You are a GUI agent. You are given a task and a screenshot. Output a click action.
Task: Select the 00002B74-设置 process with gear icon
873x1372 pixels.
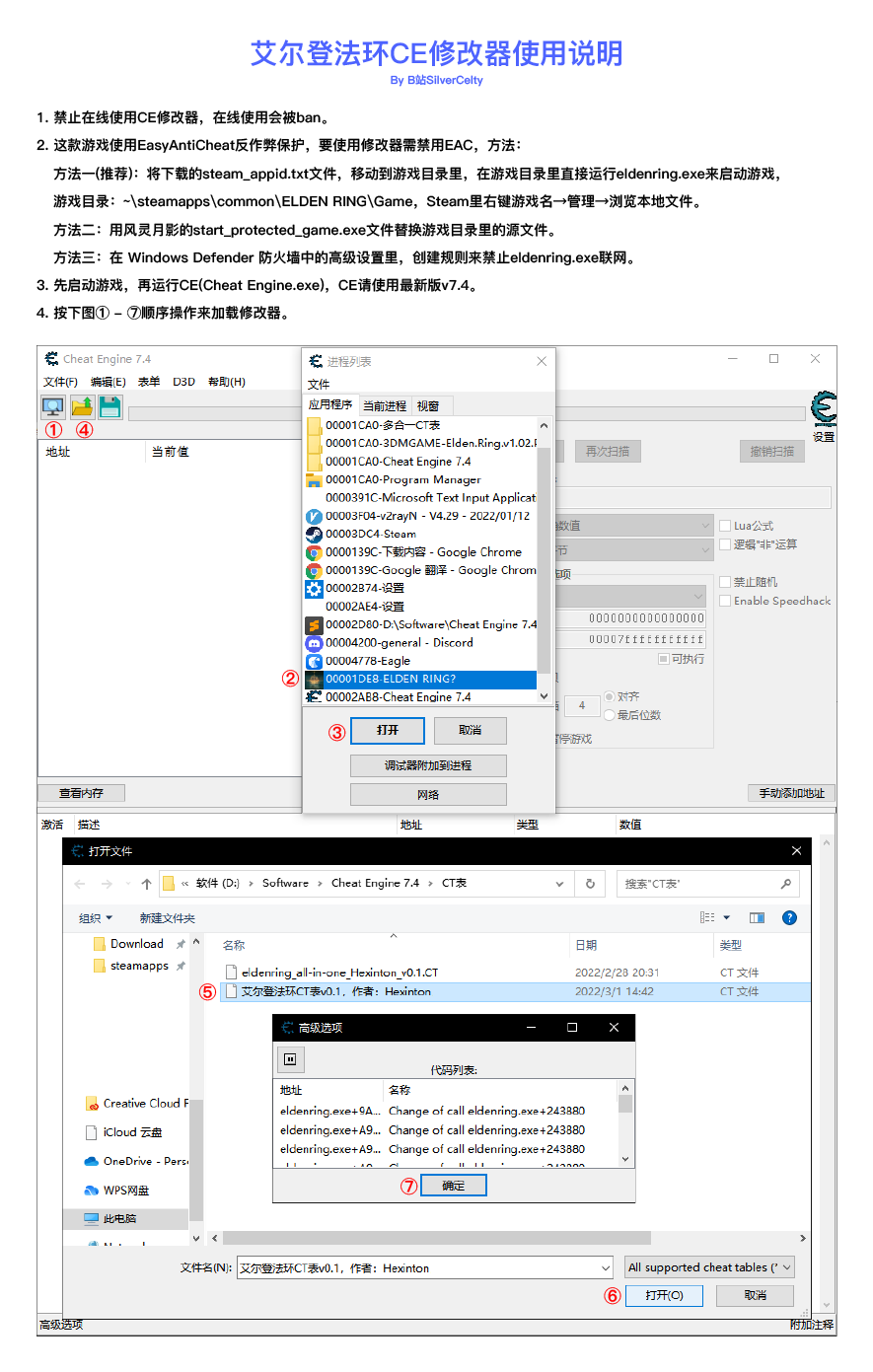[421, 588]
